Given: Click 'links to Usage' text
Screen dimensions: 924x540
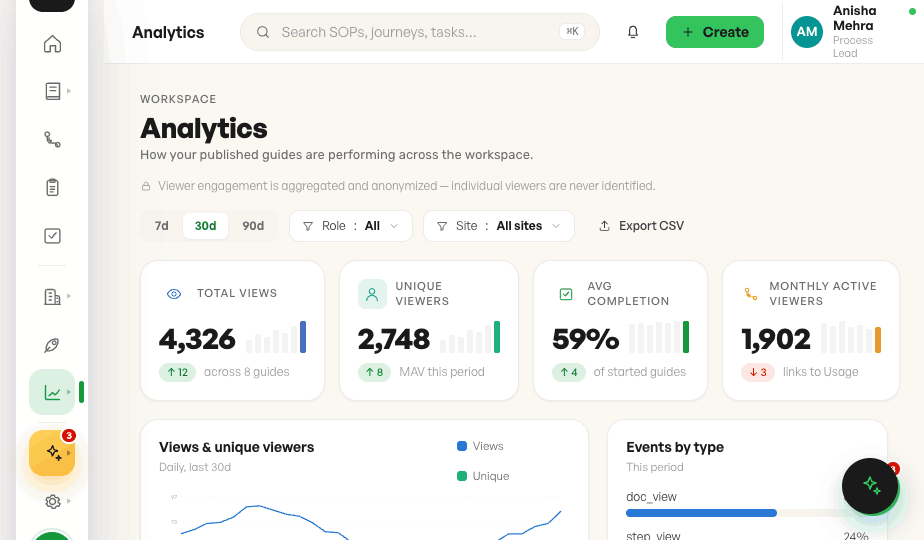Looking at the screenshot, I should [820, 372].
